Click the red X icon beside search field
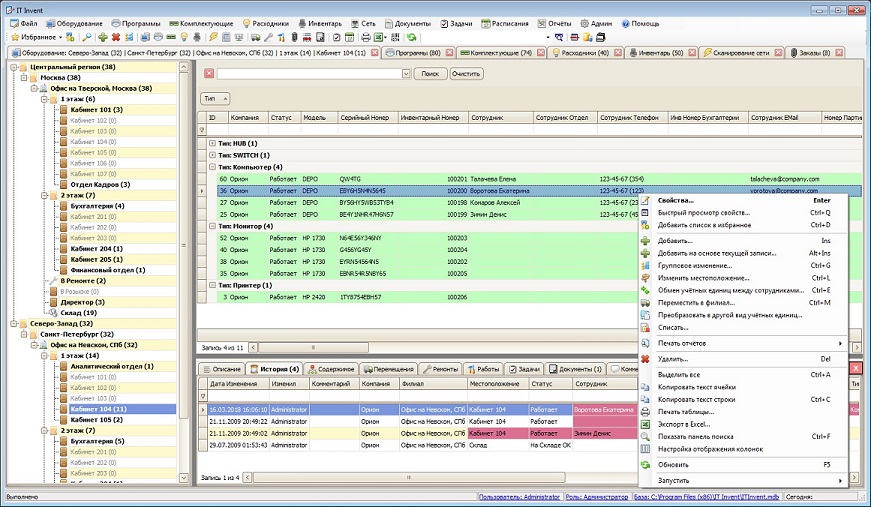This screenshot has height=507, width=871. (209, 73)
